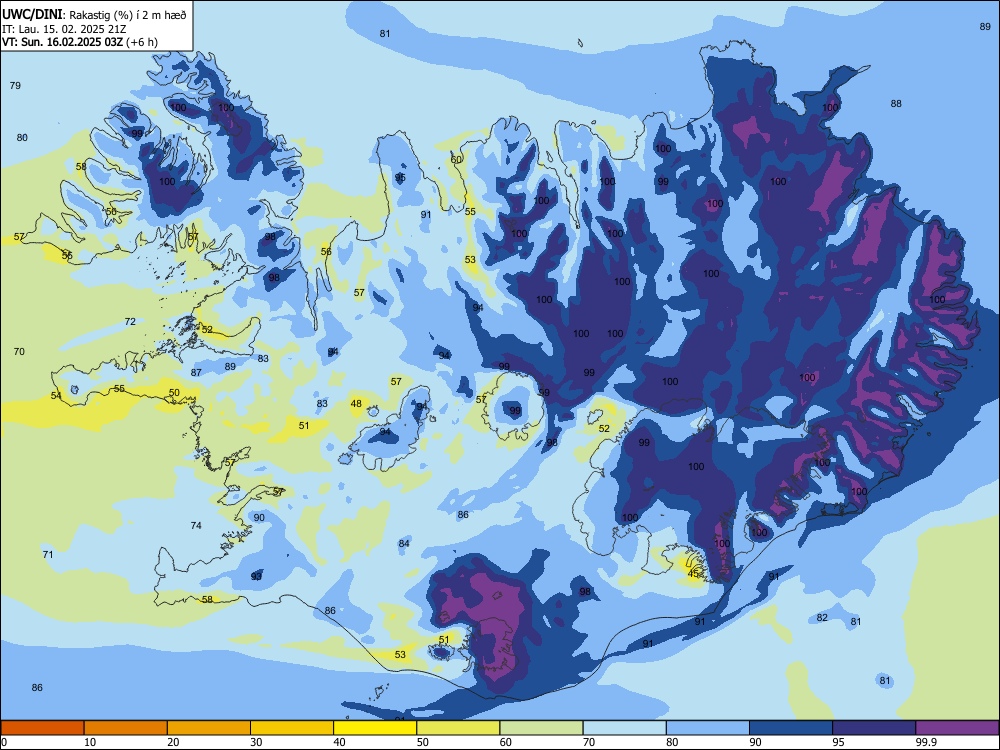Viewport: 1000px width, 750px height.
Task: Select the legend tick label 40
Action: (x=339, y=742)
